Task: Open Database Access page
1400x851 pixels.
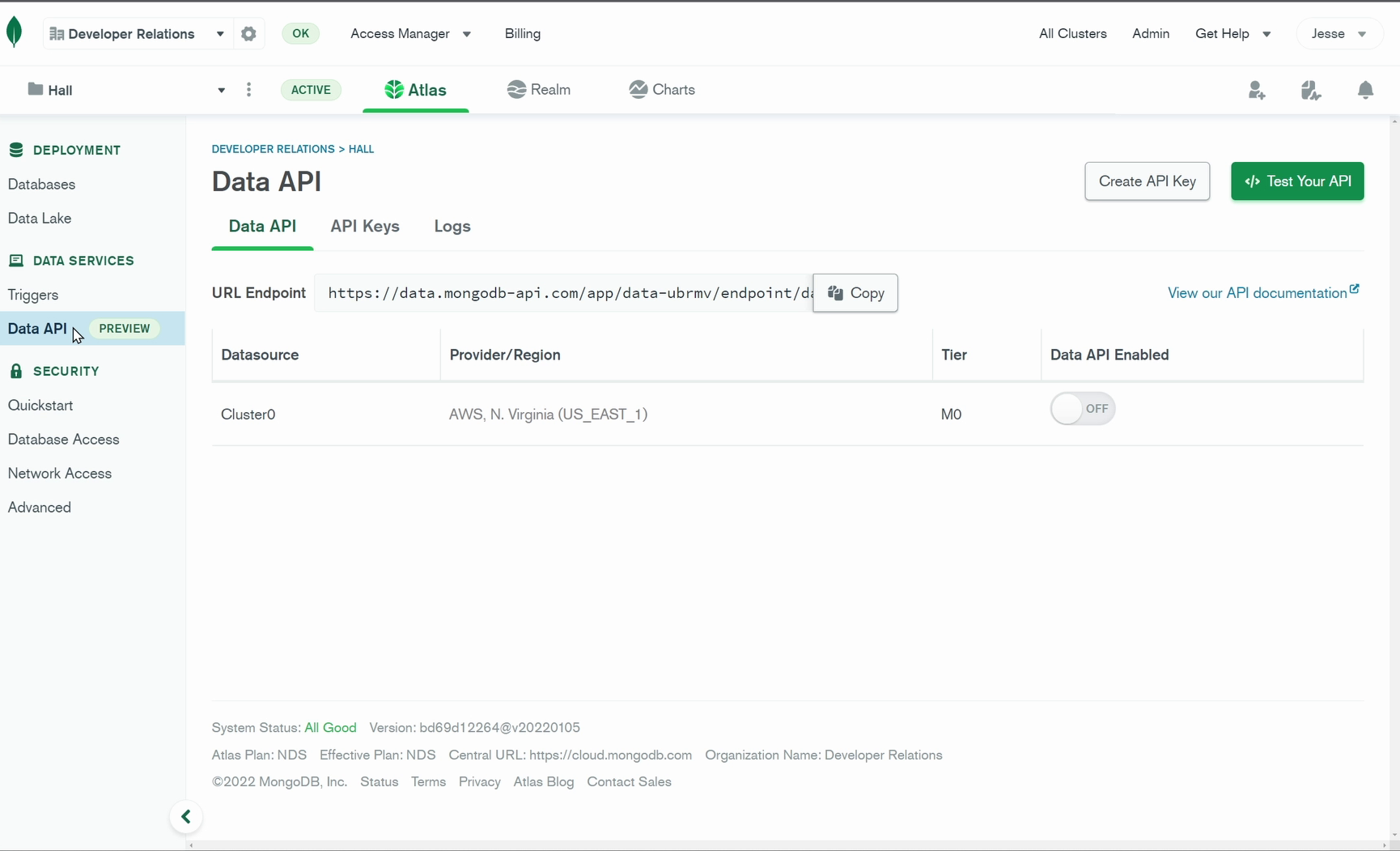Action: pos(64,440)
